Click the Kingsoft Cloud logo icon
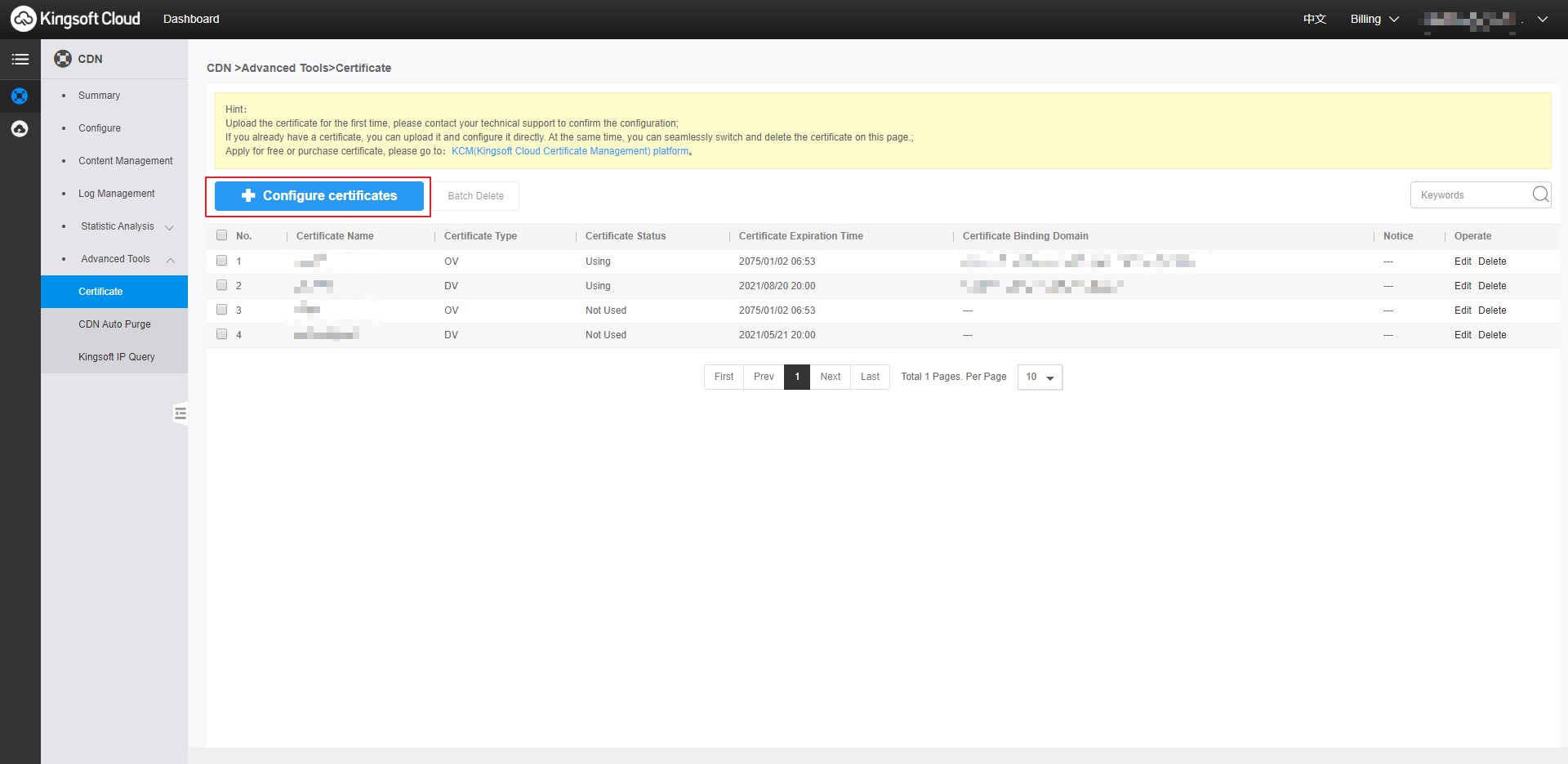Screen dimensions: 1568x764 [23, 19]
